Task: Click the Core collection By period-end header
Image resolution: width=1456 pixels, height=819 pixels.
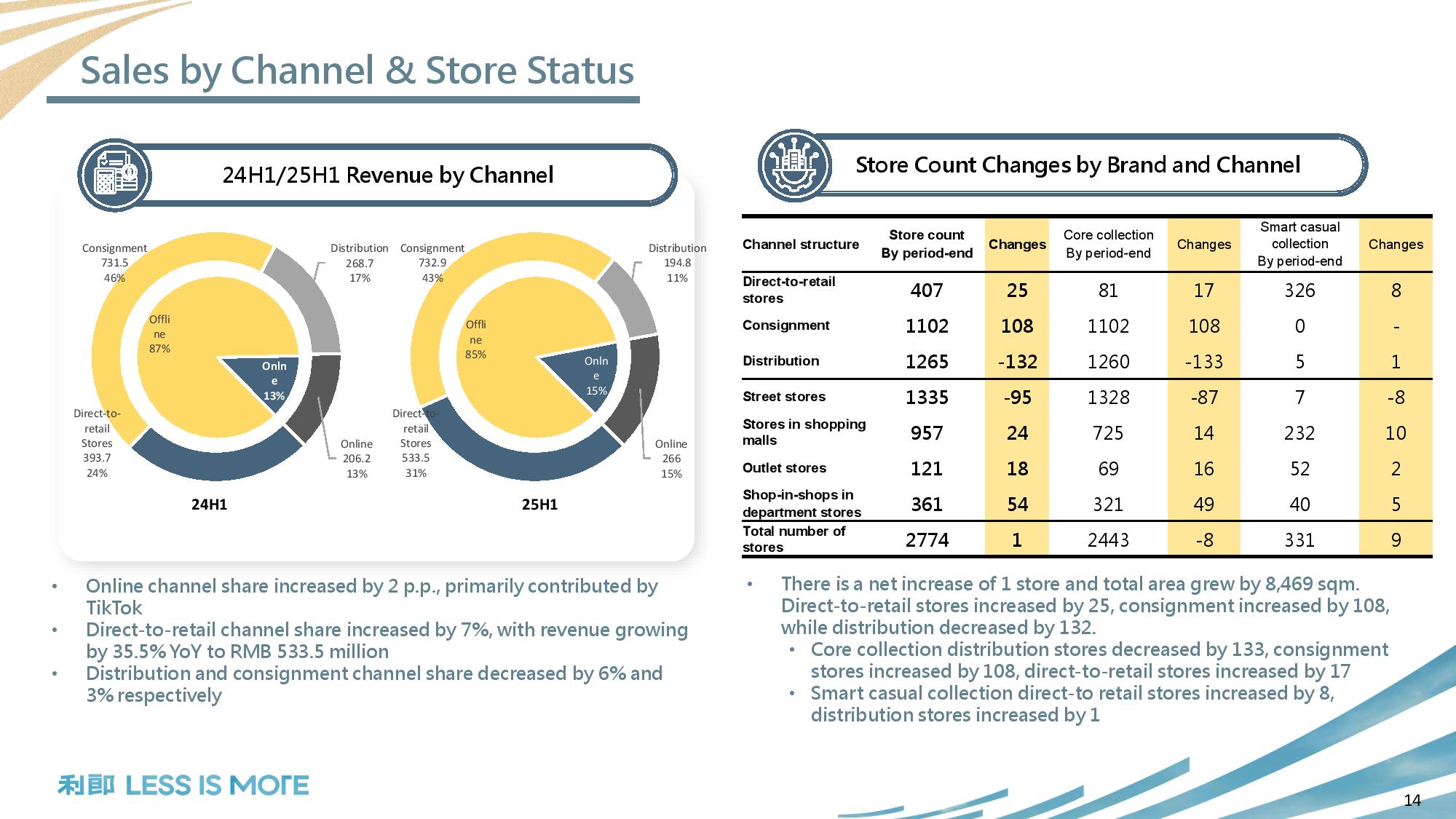Action: [x=1108, y=244]
